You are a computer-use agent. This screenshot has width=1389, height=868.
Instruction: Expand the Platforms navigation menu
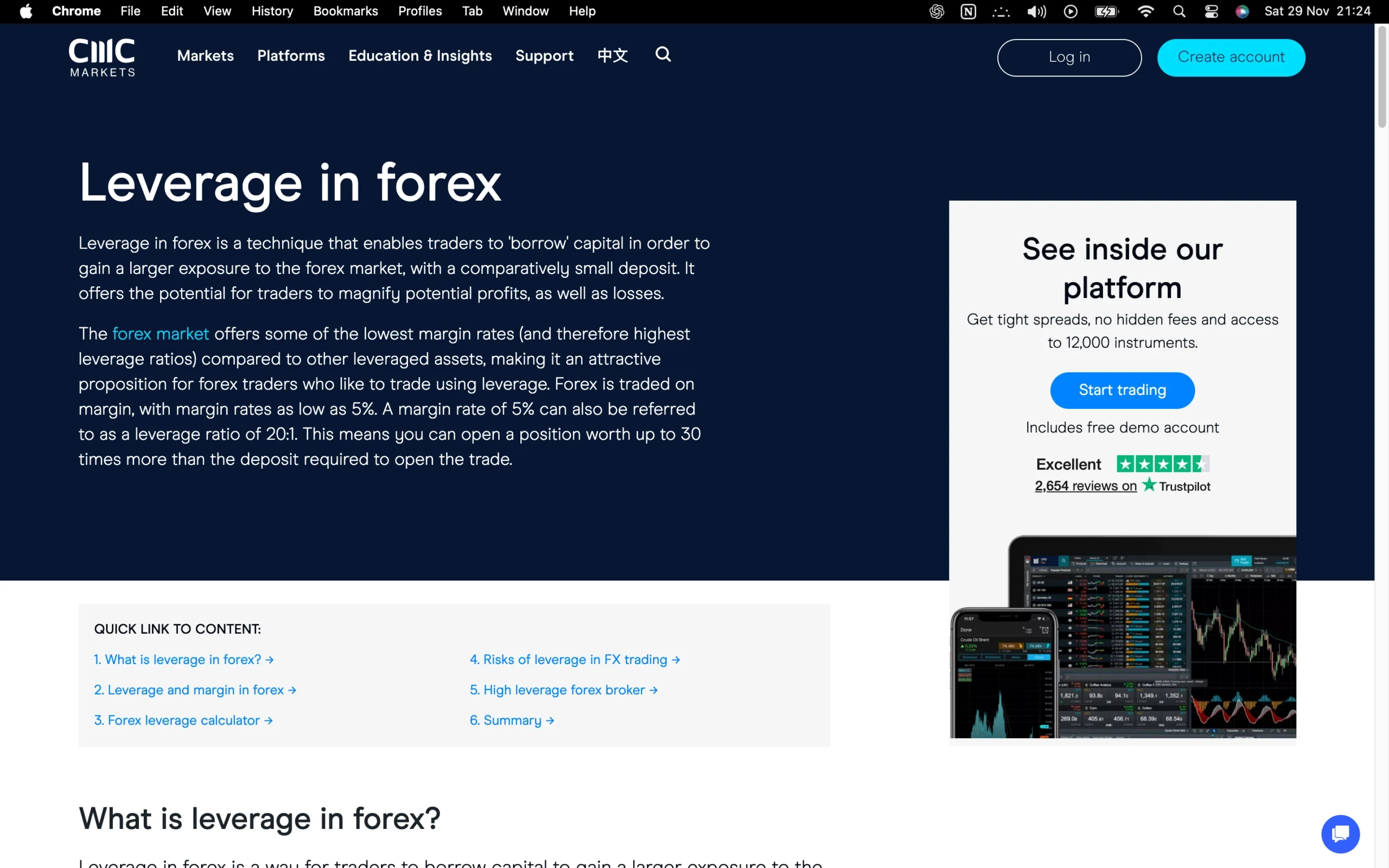(x=291, y=56)
